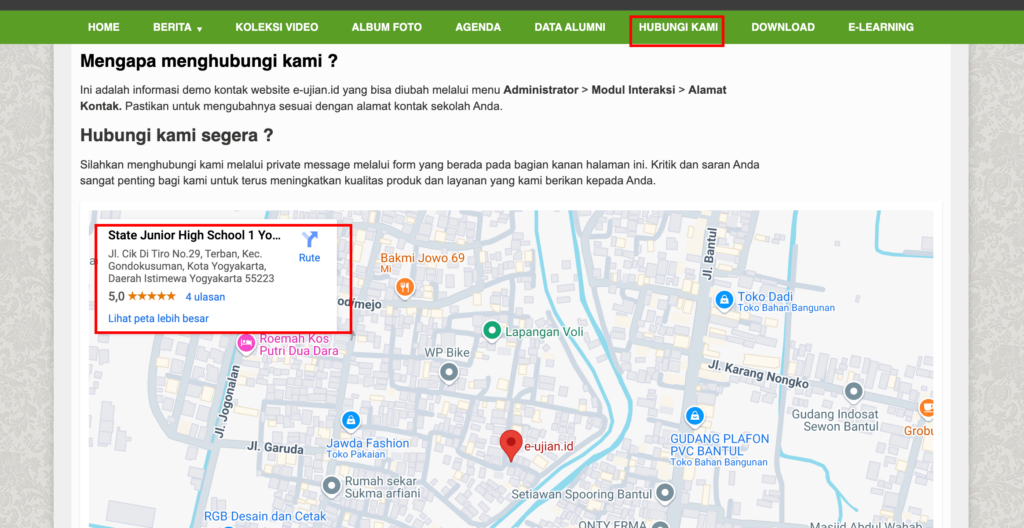Click the RGB Desain dan Cetak label
Viewport: 1024px width, 528px height.
(265, 516)
